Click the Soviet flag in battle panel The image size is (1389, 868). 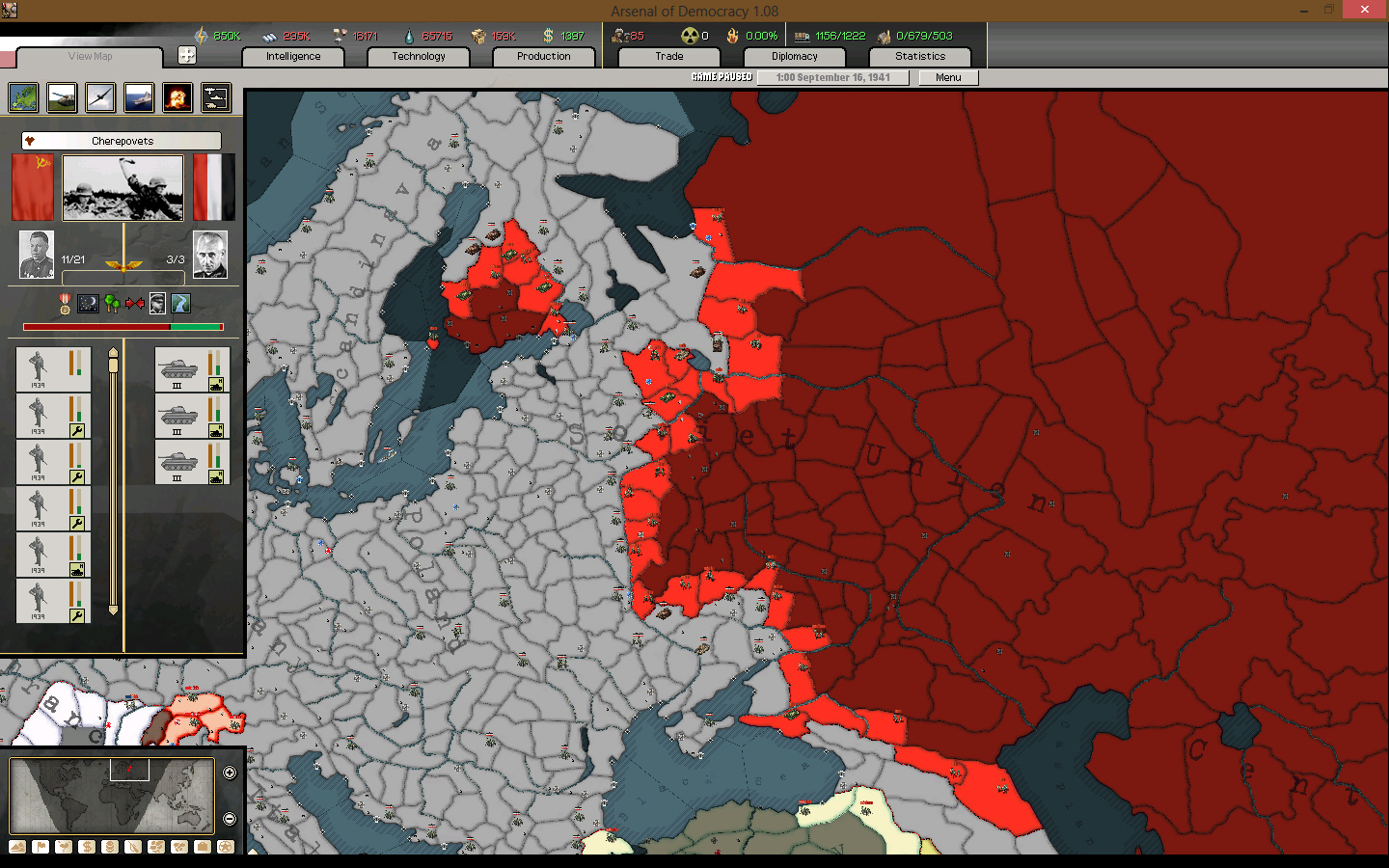(32, 188)
